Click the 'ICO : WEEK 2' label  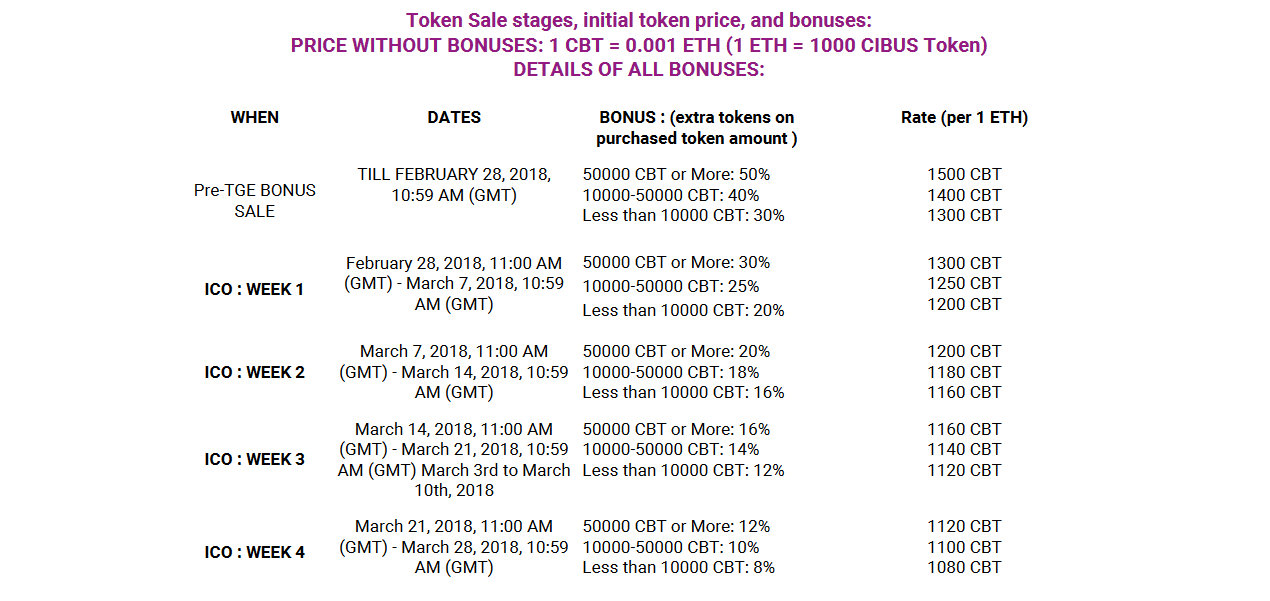point(255,372)
